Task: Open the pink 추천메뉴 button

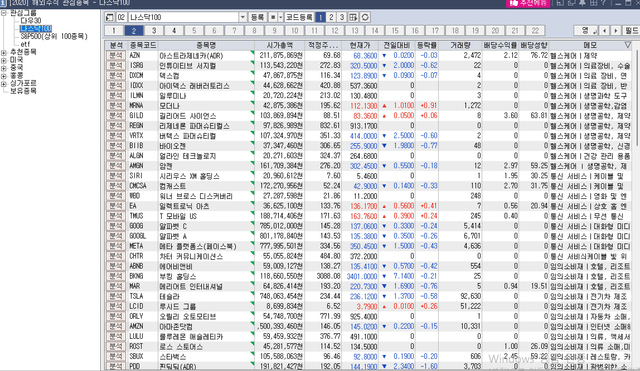Action: pos(528,3)
